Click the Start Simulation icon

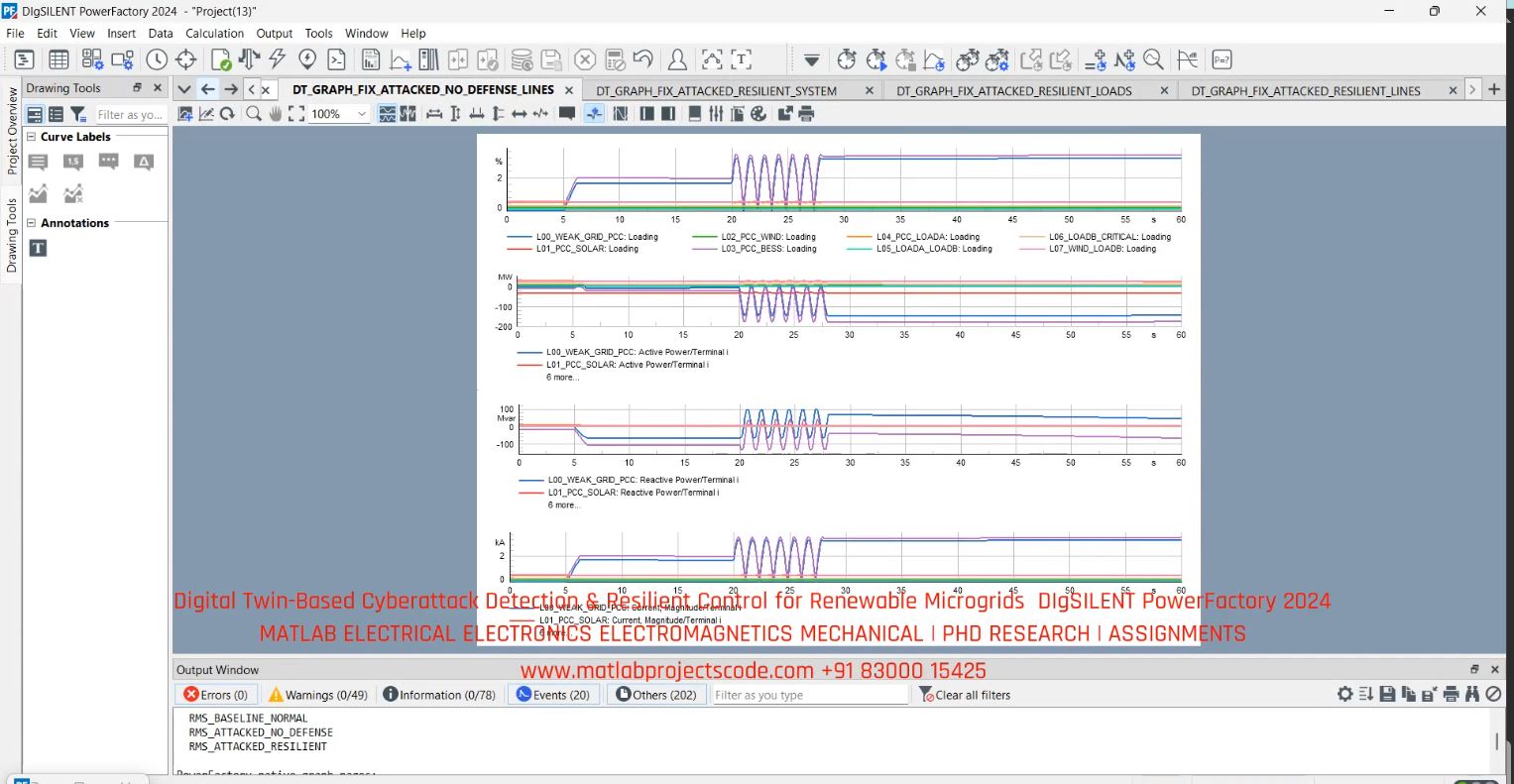[x=876, y=60]
